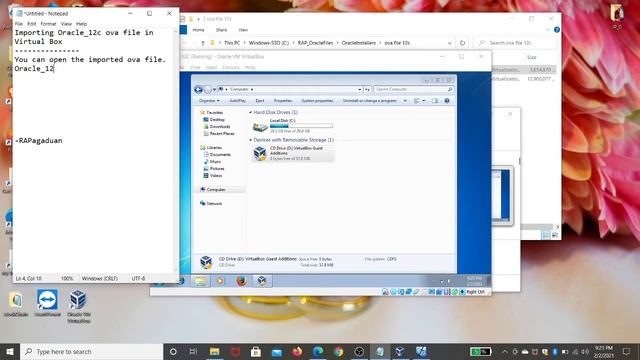Click the Right Ctrl host key indicator
This screenshot has height=360, width=640.
475,292
